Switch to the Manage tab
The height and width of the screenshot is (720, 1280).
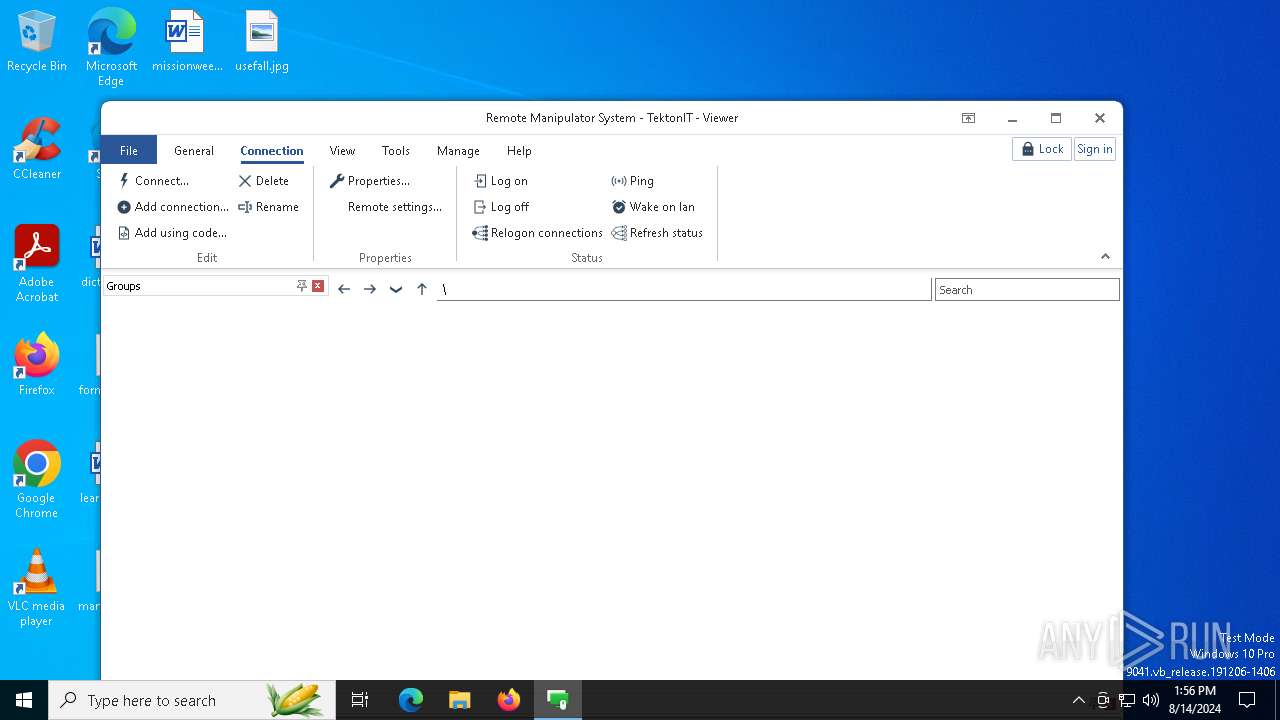(x=458, y=151)
